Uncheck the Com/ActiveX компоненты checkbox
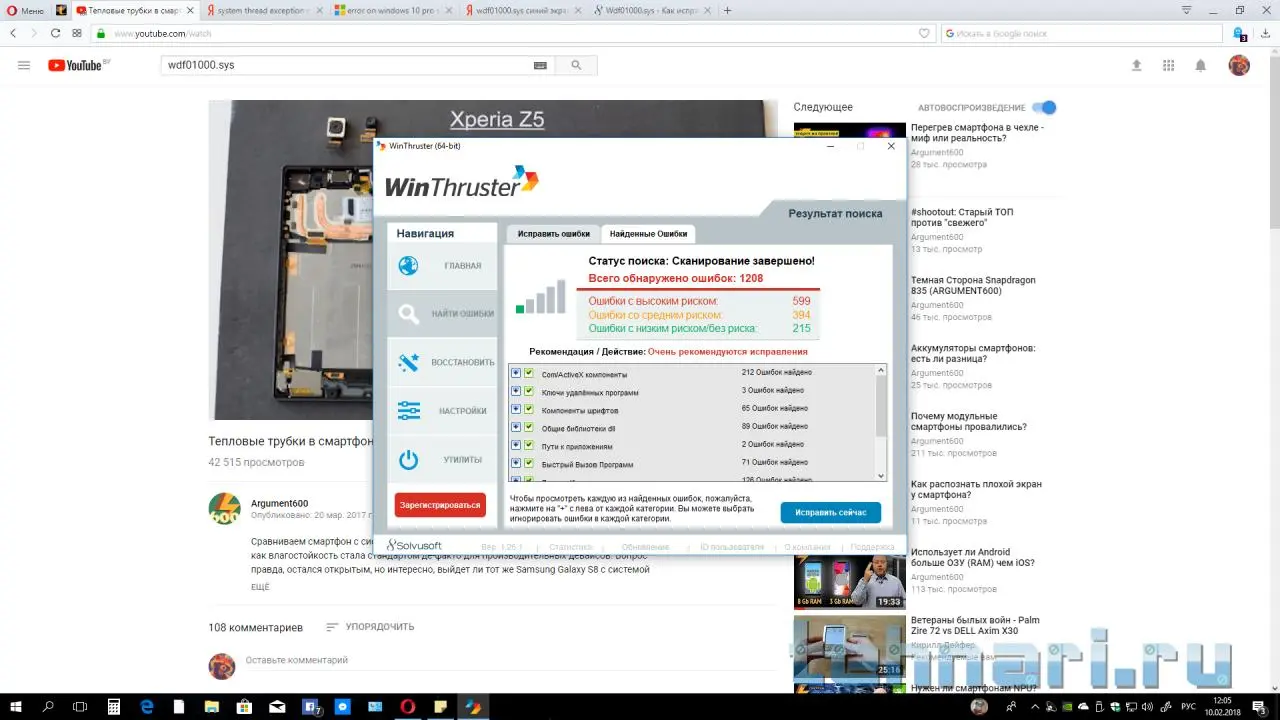1280x720 pixels. (529, 373)
